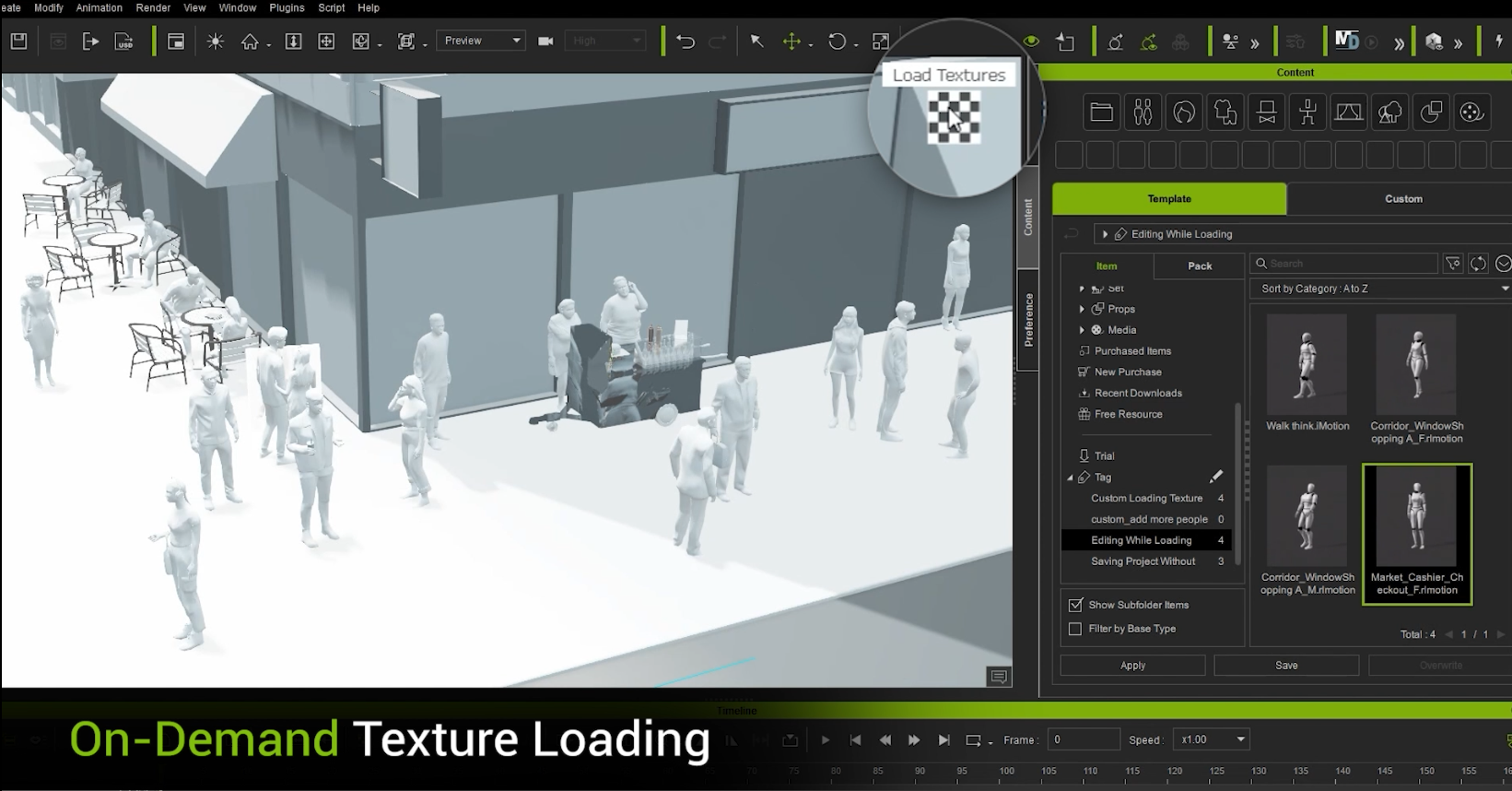The image size is (1512, 791).
Task: Click the Load Textures checkerboard icon
Action: tap(953, 117)
